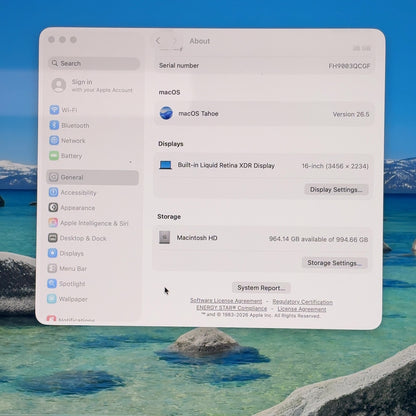Click the Version 26.5 text
The width and height of the screenshot is (416, 416).
pos(351,114)
